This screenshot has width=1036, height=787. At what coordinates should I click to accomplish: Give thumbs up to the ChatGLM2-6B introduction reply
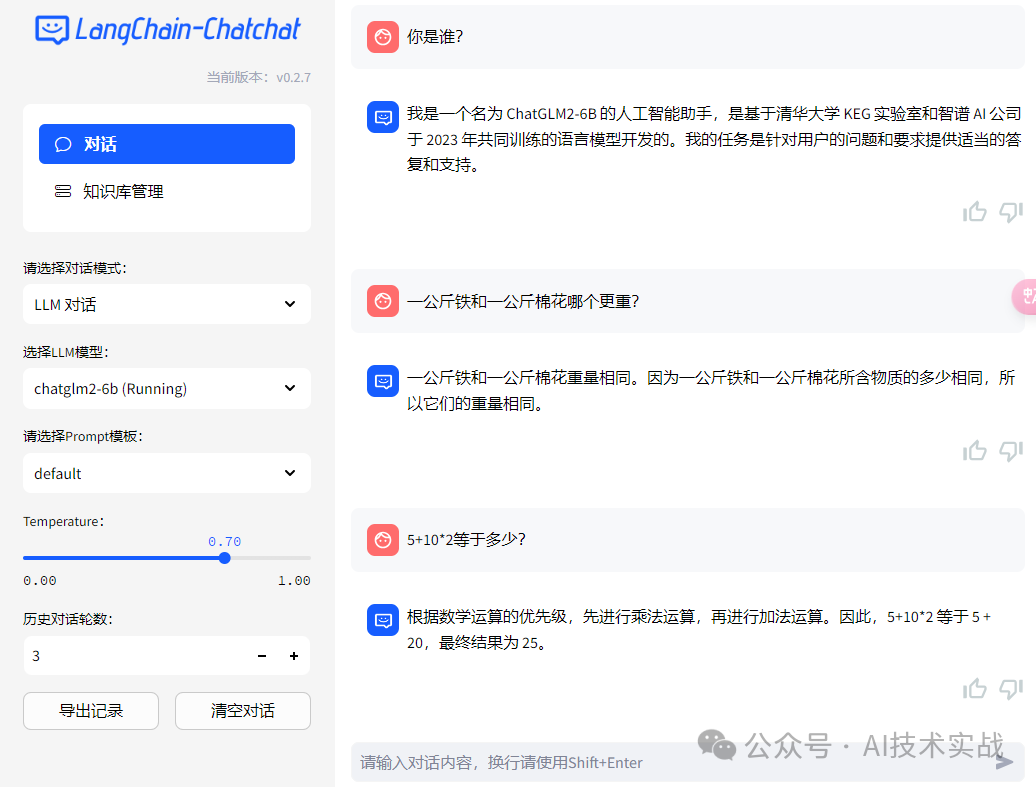tap(975, 211)
